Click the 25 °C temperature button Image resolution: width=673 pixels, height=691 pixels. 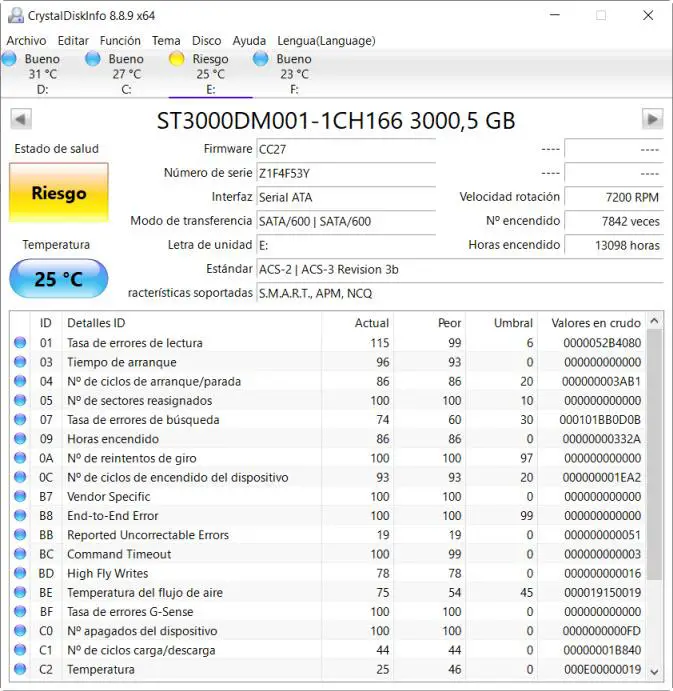[x=59, y=279]
